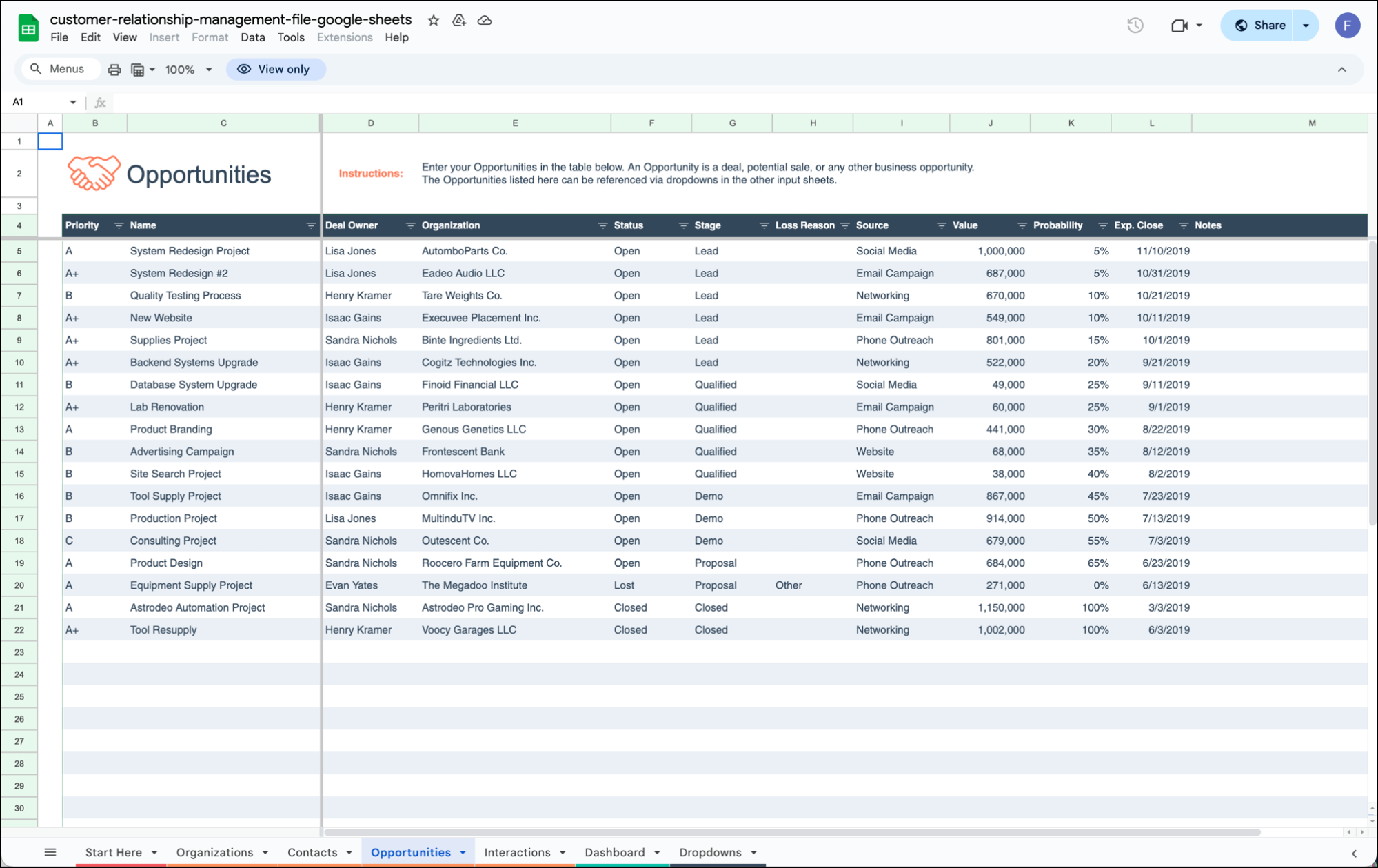The image size is (1378, 868).
Task: Click the horizontal scrollbar
Action: (793, 832)
